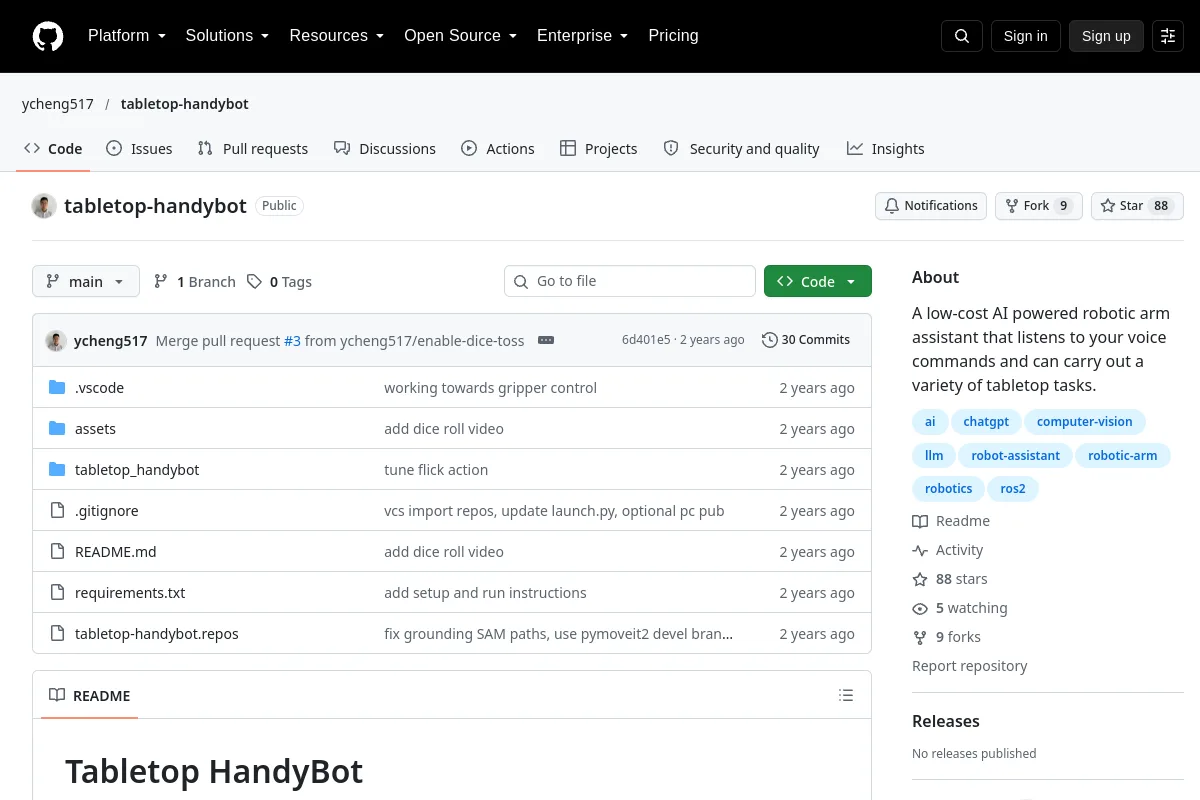Click the Sign in button
Viewport: 1200px width, 800px height.
tap(1025, 36)
